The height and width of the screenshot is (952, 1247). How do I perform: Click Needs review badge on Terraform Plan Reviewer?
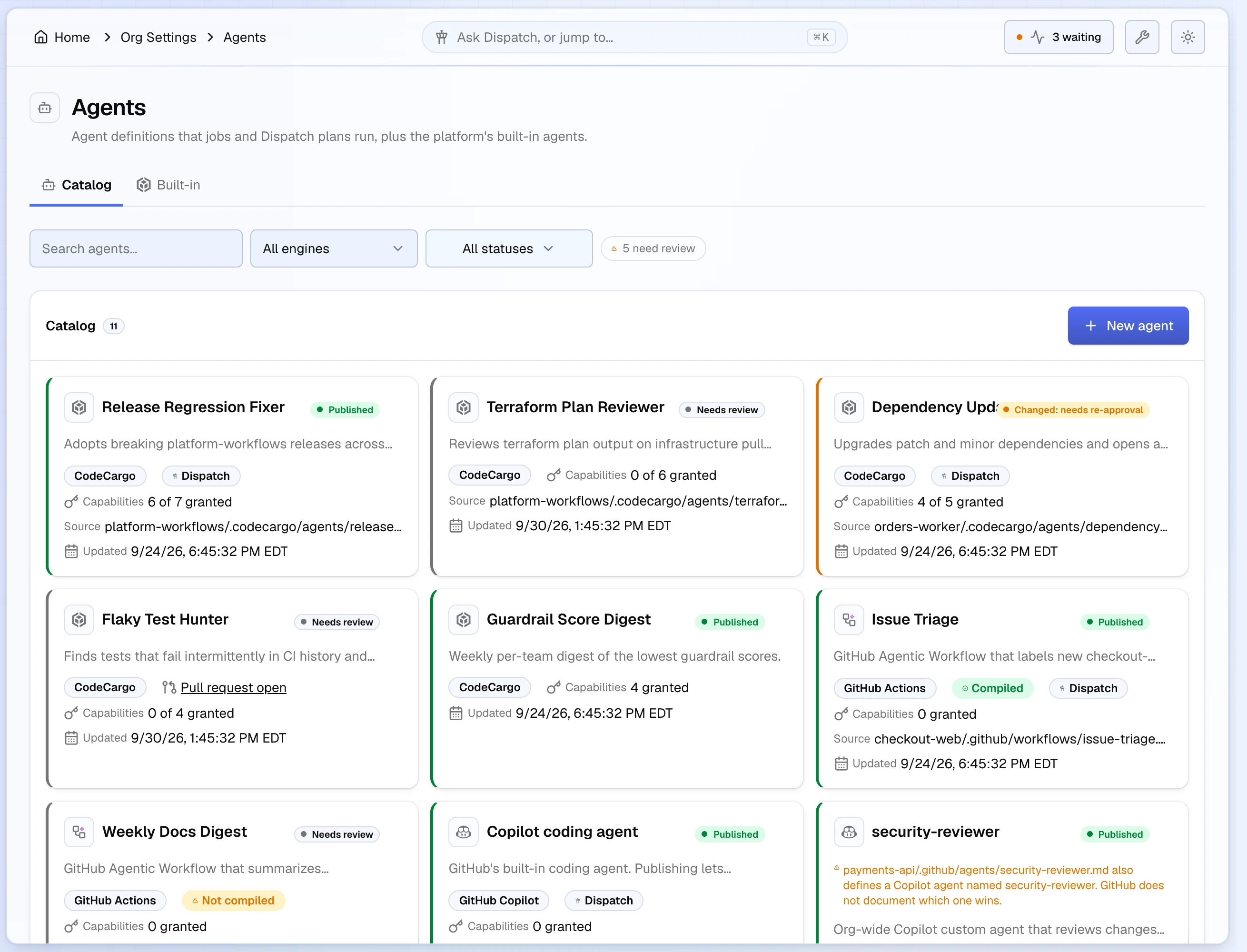(722, 410)
